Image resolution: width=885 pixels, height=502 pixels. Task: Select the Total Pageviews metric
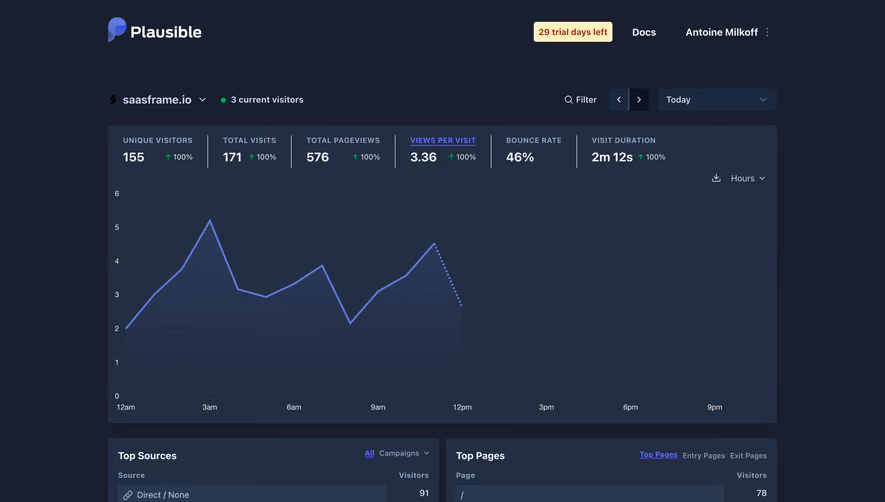343,151
